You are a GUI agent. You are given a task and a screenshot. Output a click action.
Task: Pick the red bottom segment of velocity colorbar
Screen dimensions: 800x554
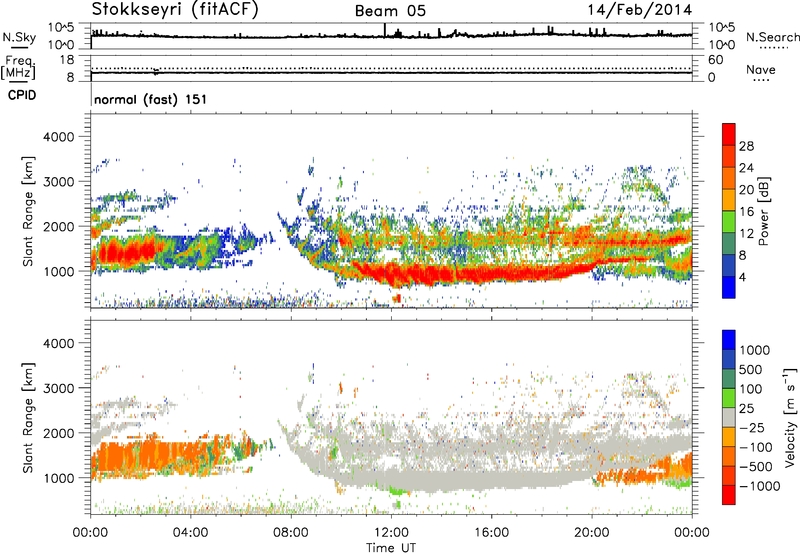(x=729, y=495)
